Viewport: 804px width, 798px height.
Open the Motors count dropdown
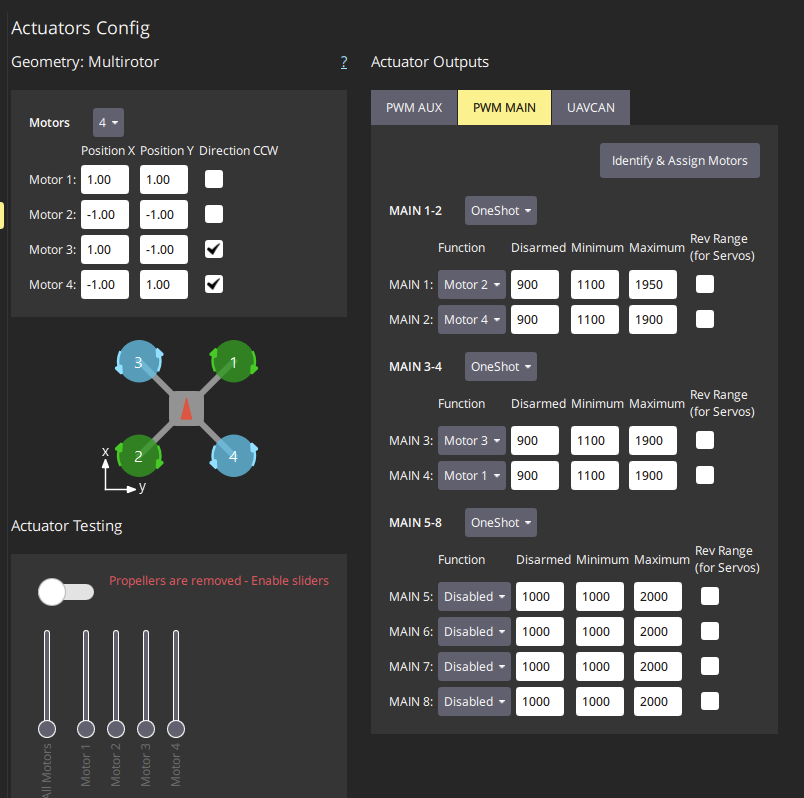click(x=108, y=122)
